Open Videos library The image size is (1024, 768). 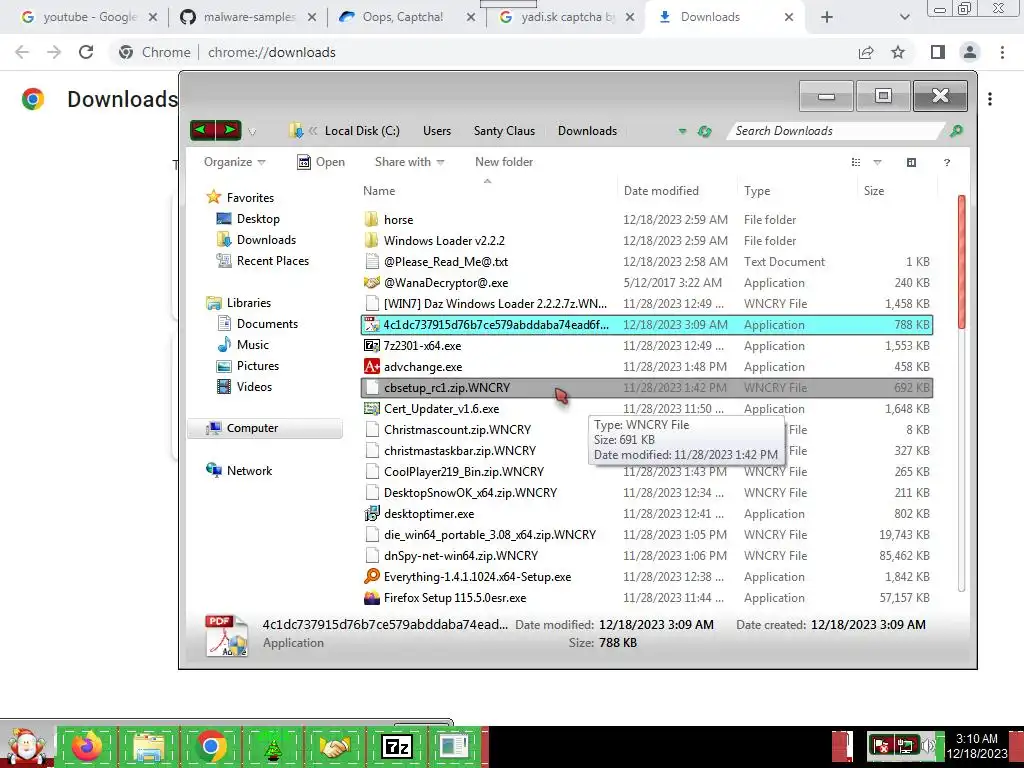[244, 387]
